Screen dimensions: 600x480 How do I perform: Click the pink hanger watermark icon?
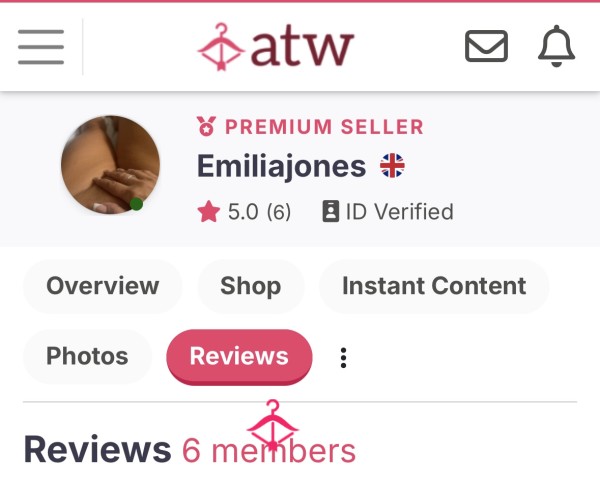(x=272, y=424)
